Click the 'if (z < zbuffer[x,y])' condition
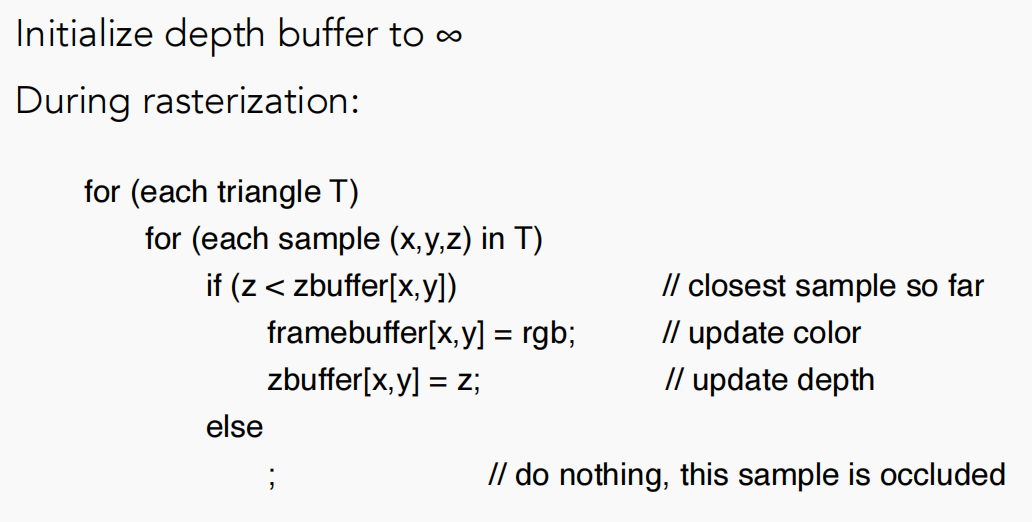Image resolution: width=1032 pixels, height=522 pixels. 331,287
